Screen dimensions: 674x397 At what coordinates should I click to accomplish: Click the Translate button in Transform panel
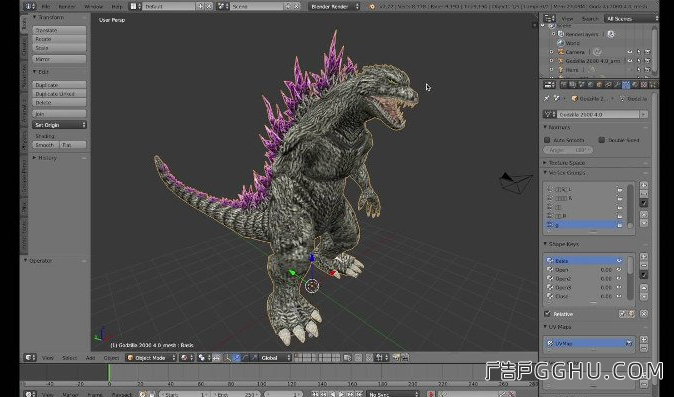[x=59, y=31]
